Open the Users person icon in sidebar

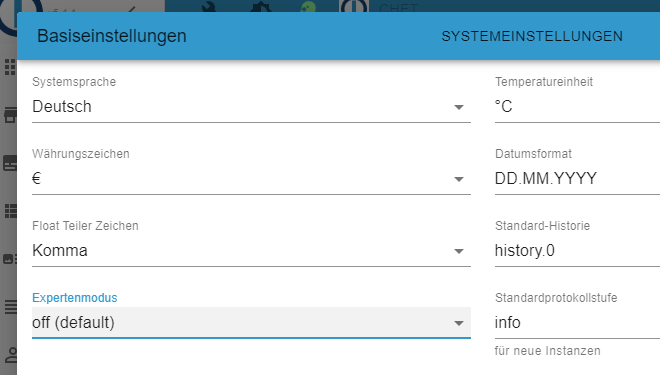11,355
